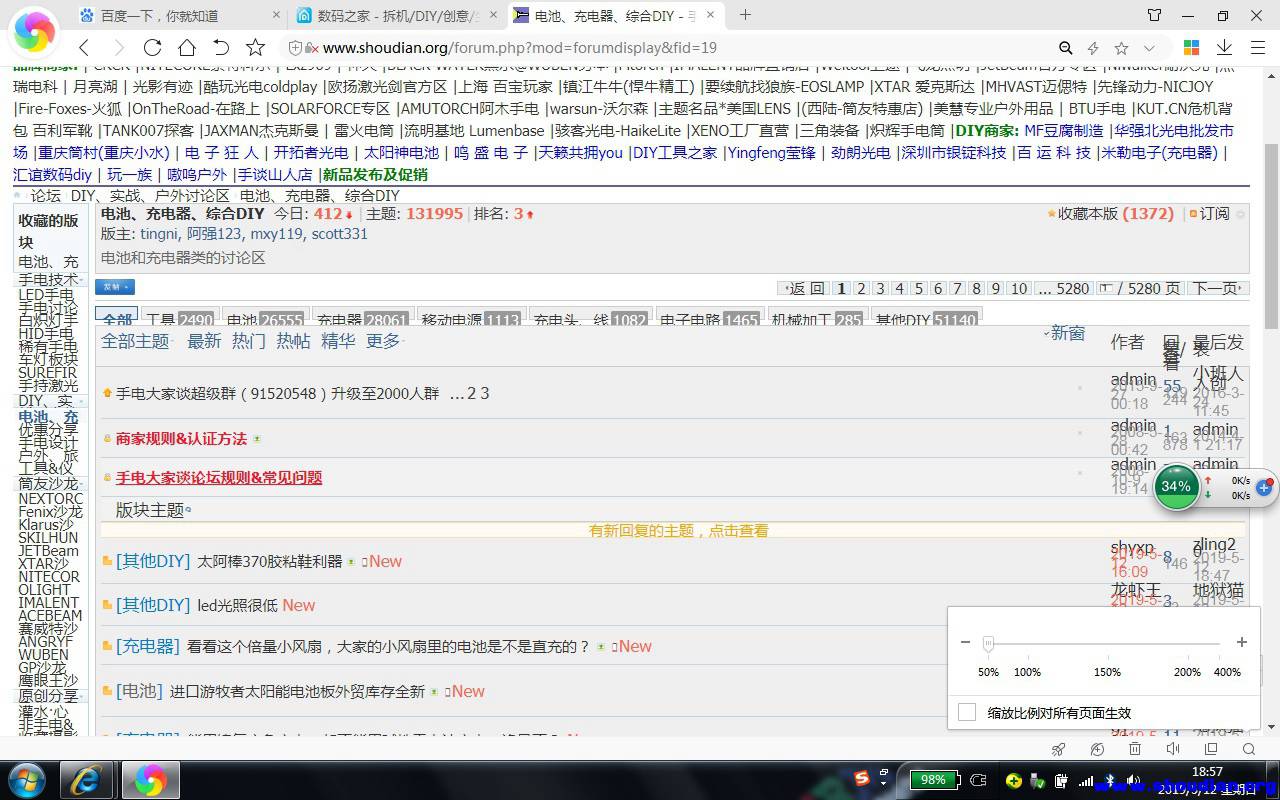Enable 缩放比例对所有页面生效 checkbox

pyautogui.click(x=967, y=712)
